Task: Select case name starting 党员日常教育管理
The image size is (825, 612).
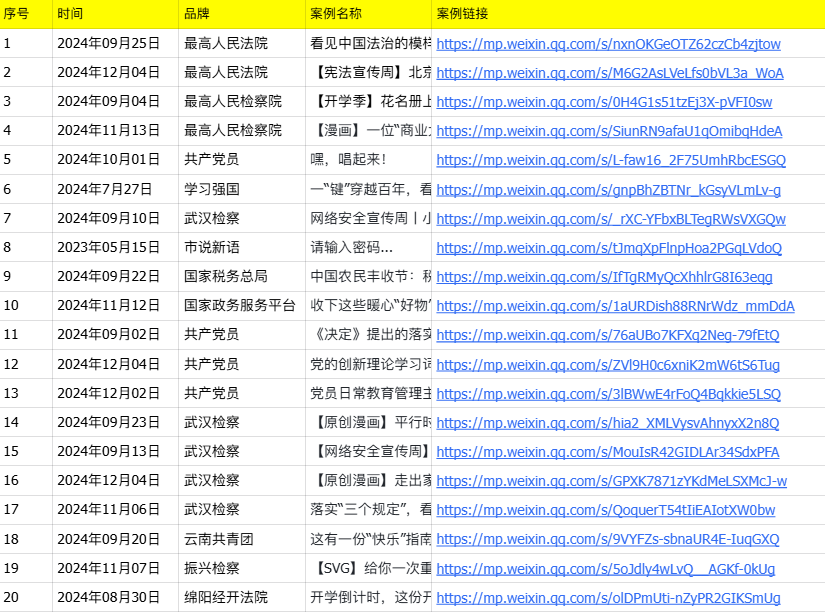Action: pyautogui.click(x=368, y=393)
